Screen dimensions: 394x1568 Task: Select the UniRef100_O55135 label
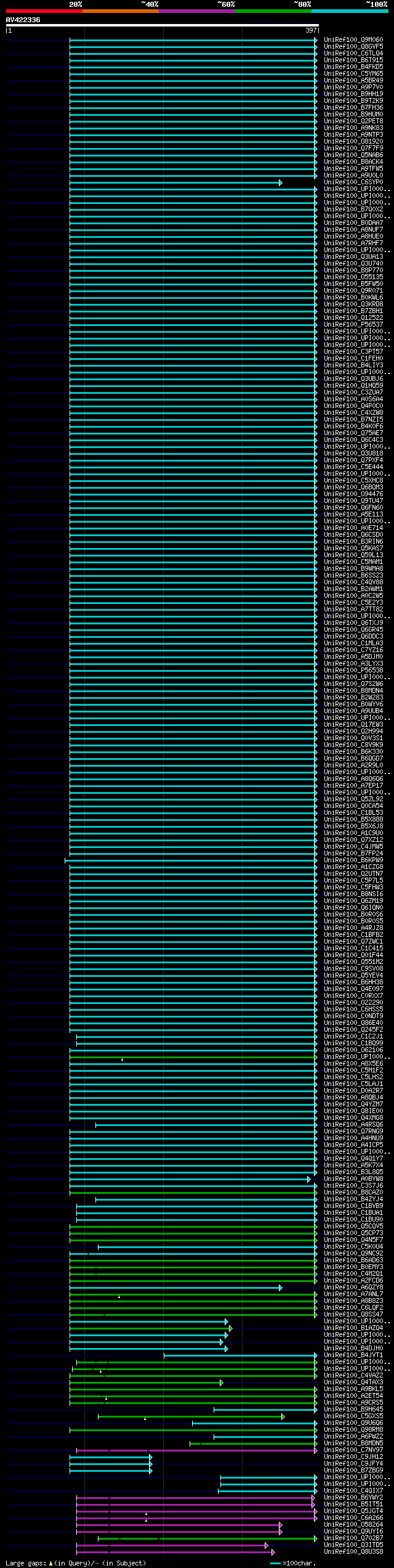click(x=353, y=277)
